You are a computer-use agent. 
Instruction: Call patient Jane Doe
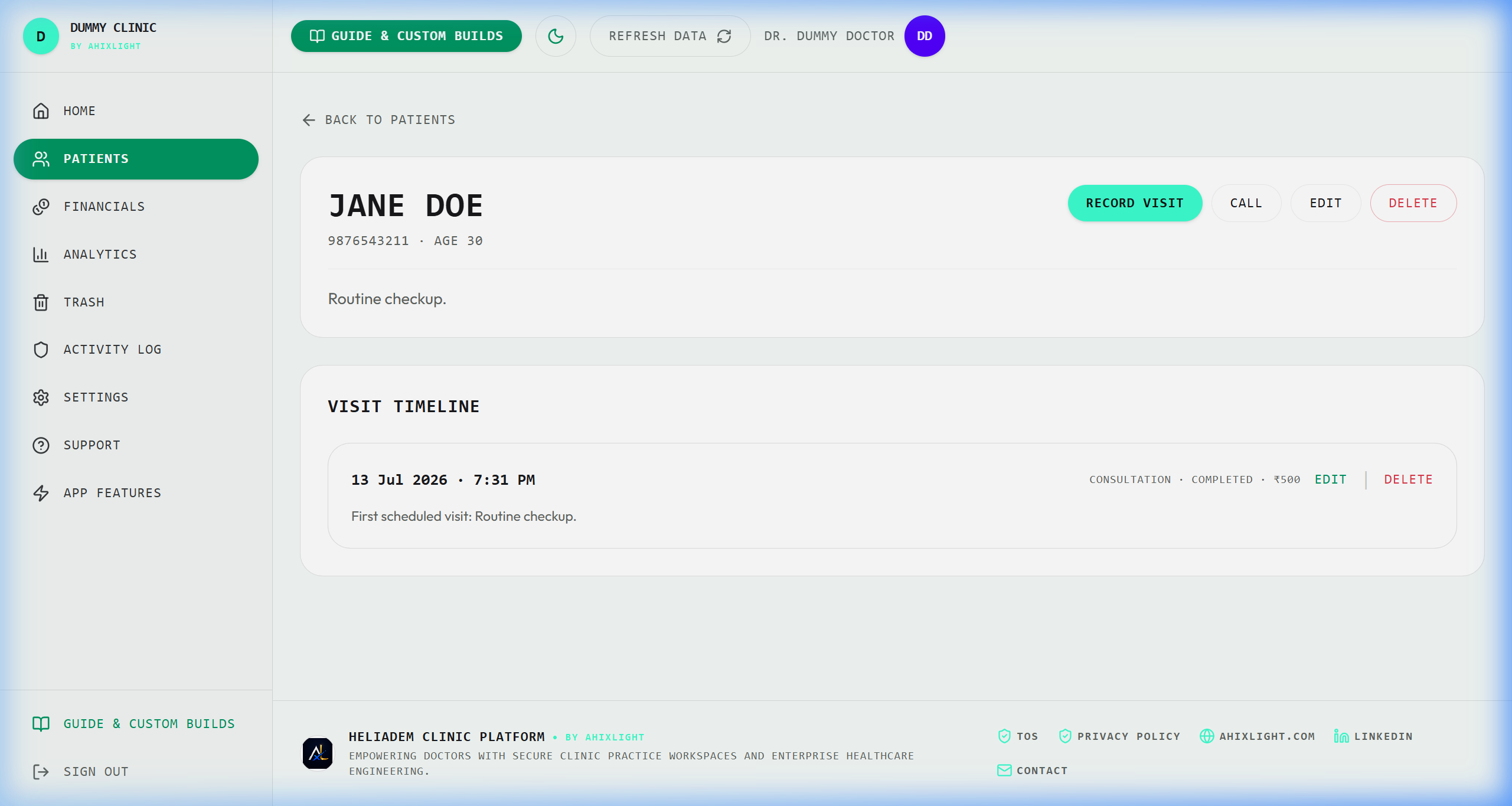[x=1246, y=203]
